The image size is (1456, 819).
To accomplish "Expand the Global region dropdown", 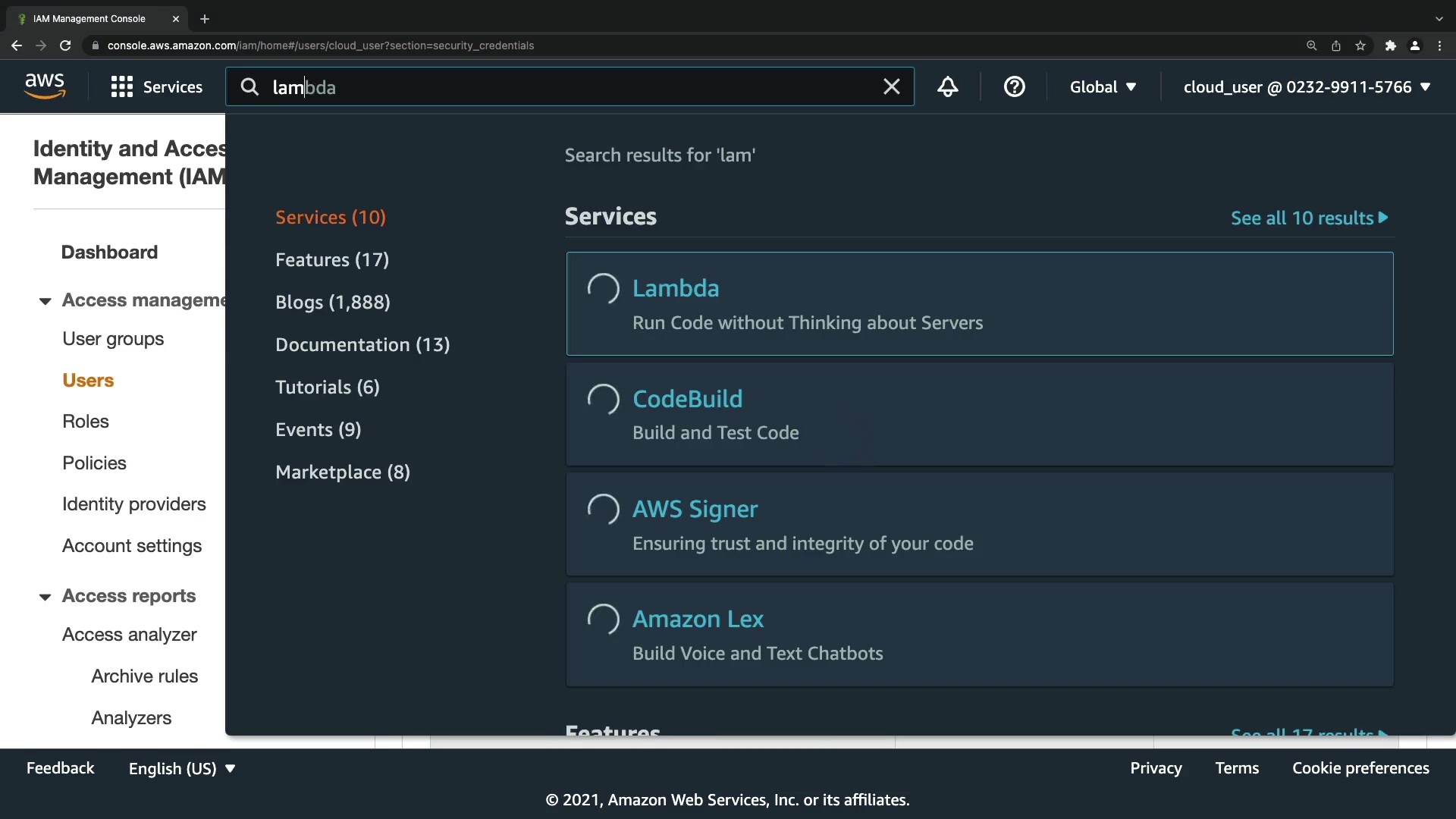I will (x=1103, y=86).
